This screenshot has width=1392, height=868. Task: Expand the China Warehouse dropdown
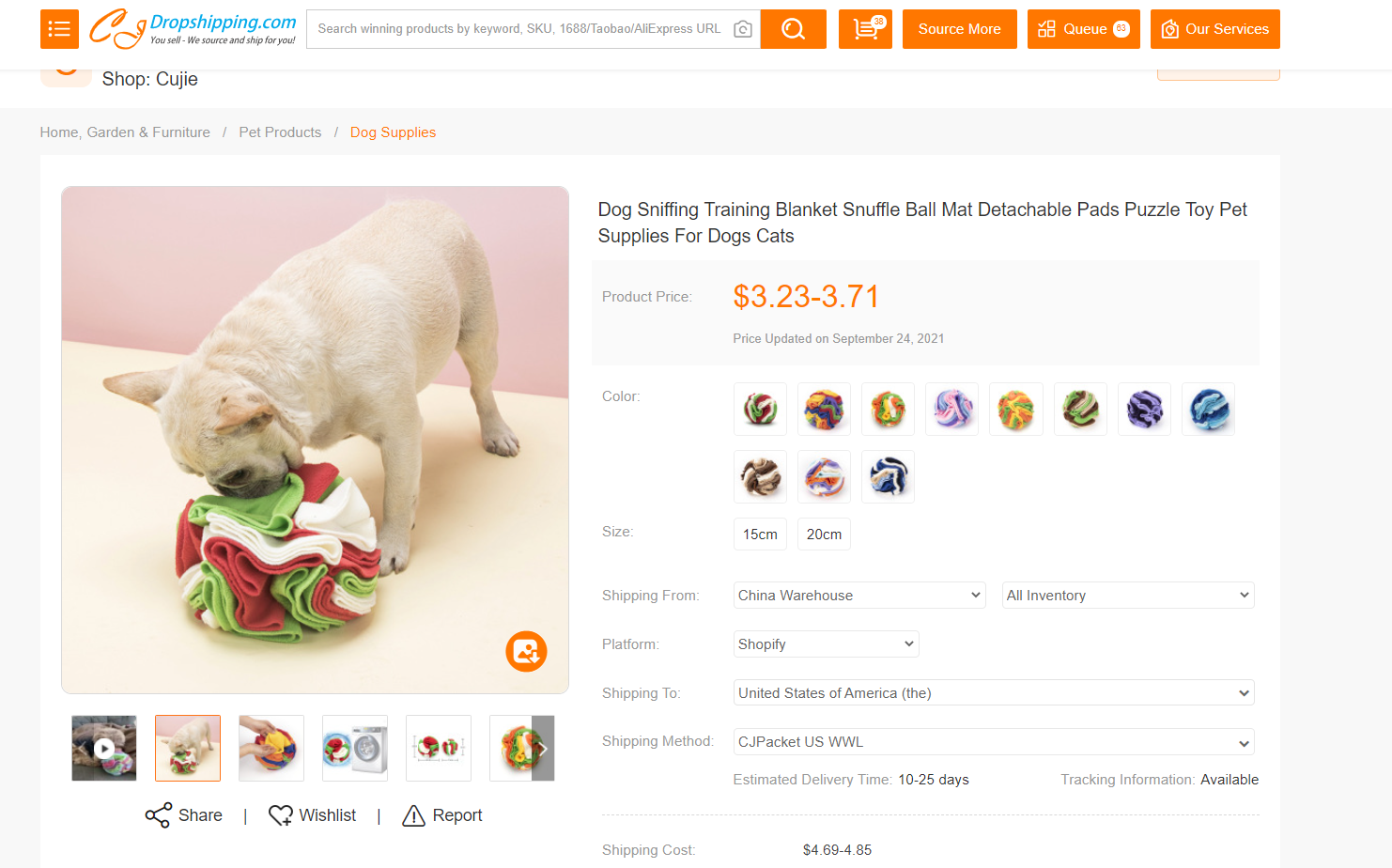[858, 596]
